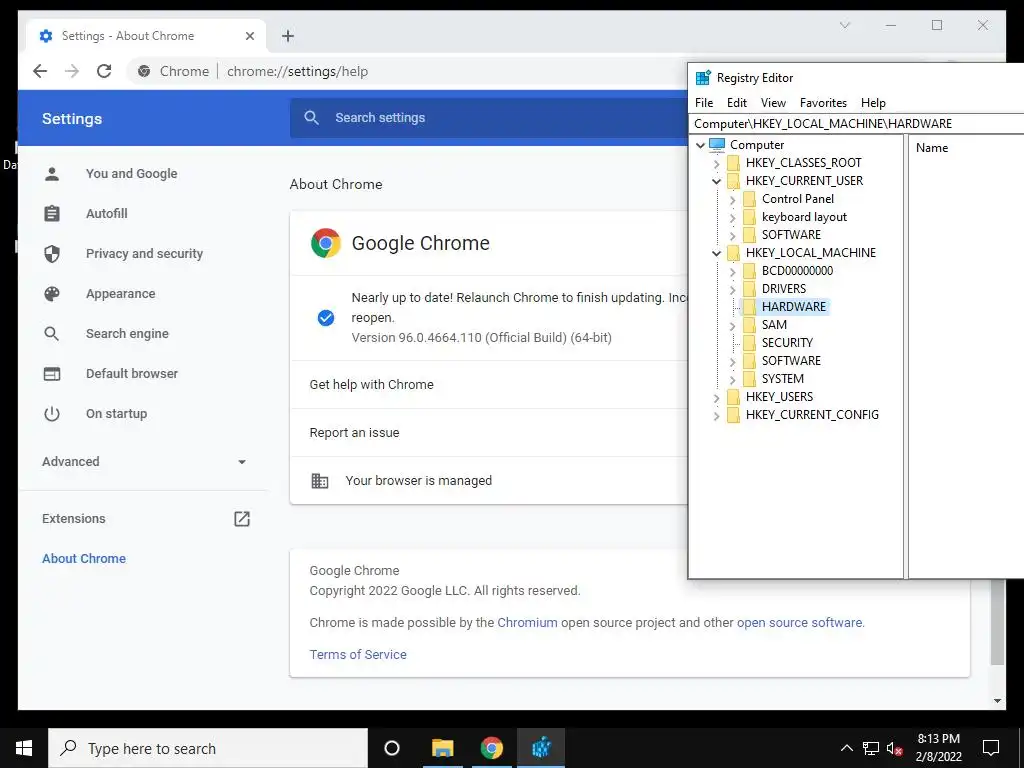Expand the SYSTEM key
1024x768 pixels.
point(733,379)
